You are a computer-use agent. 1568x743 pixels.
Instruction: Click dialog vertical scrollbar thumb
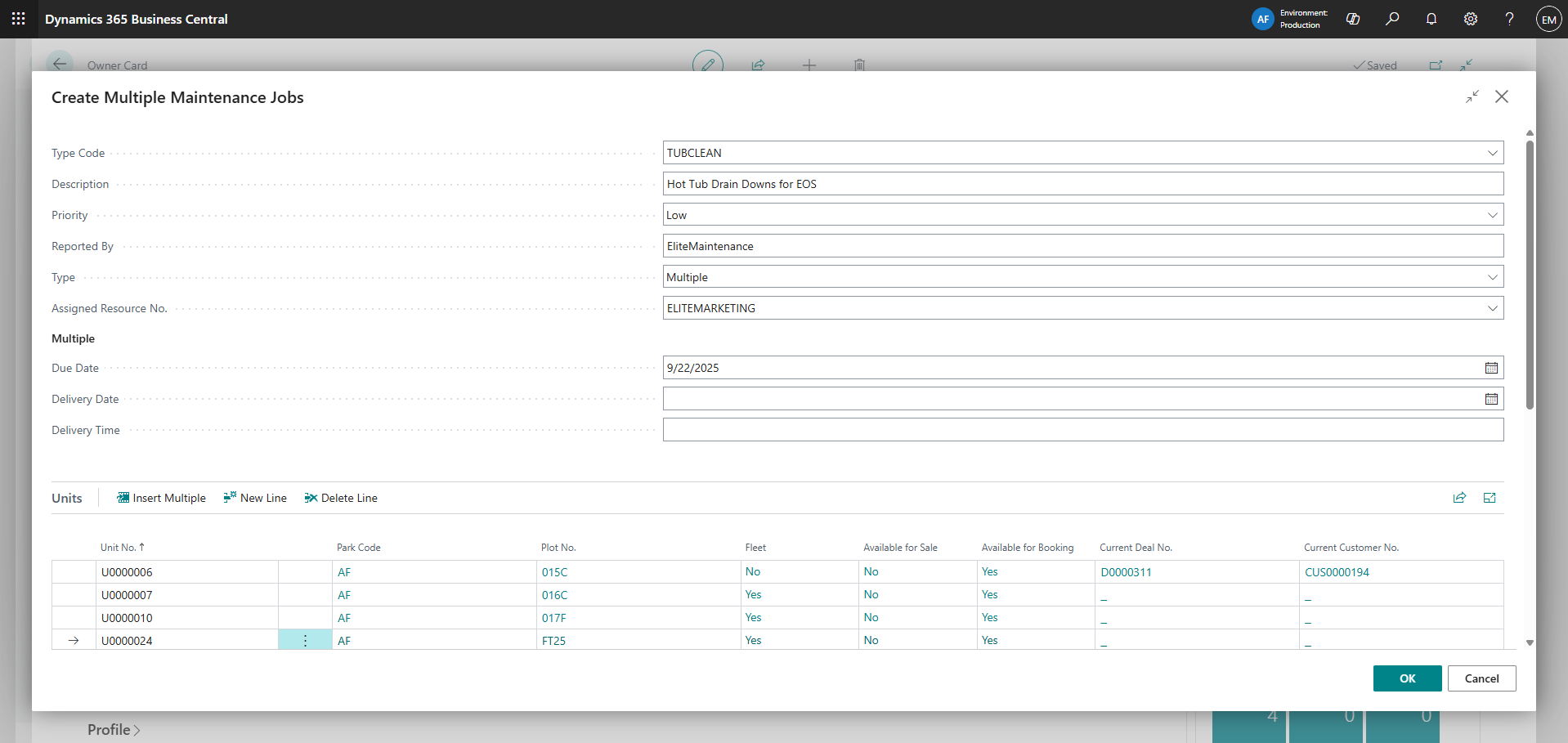coord(1530,274)
